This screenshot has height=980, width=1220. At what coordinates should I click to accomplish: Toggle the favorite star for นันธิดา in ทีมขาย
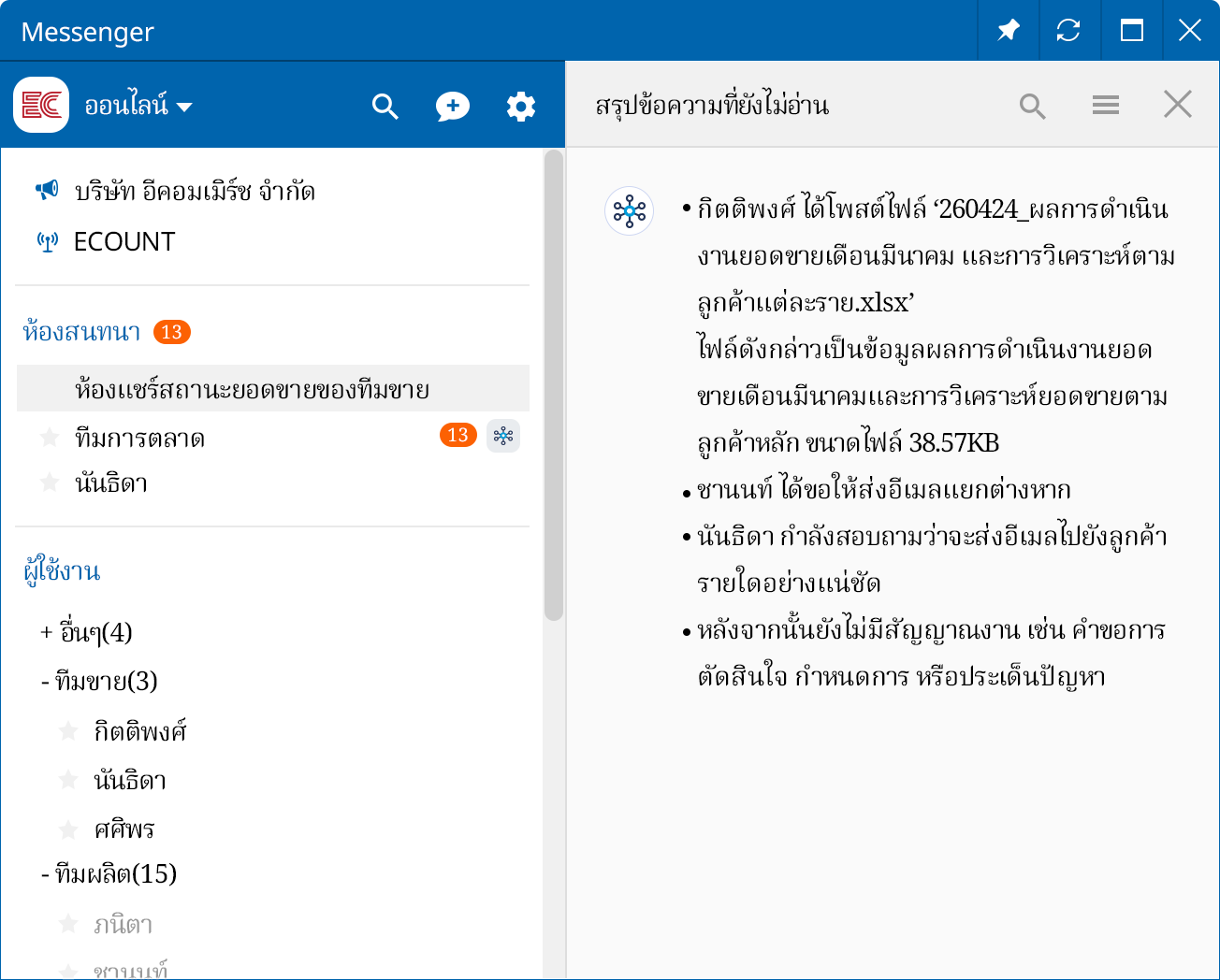pos(68,780)
